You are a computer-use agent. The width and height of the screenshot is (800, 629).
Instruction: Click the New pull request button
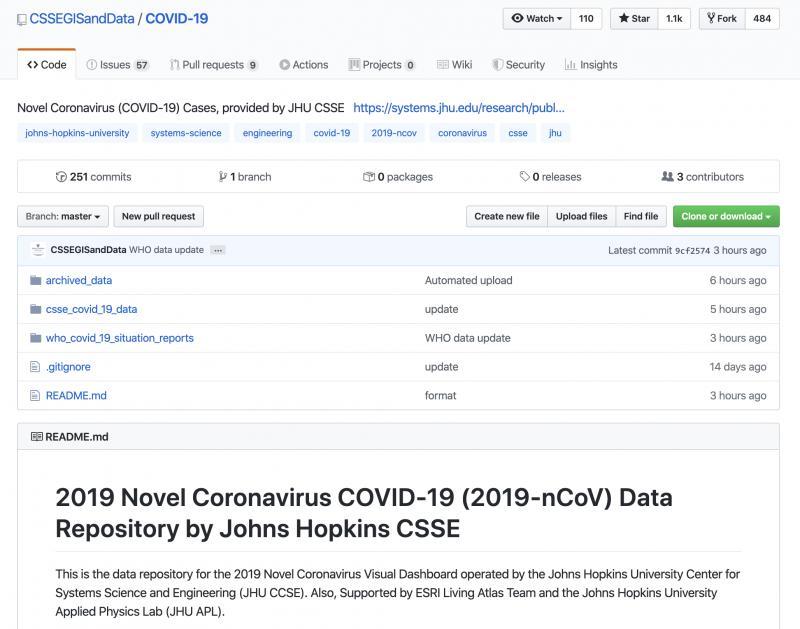pyautogui.click(x=159, y=216)
